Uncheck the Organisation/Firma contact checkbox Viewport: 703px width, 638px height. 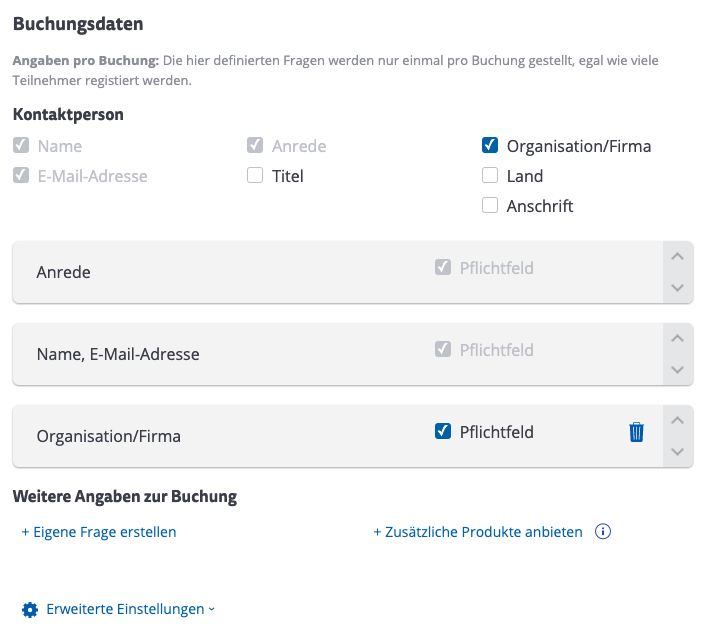pyautogui.click(x=490, y=146)
